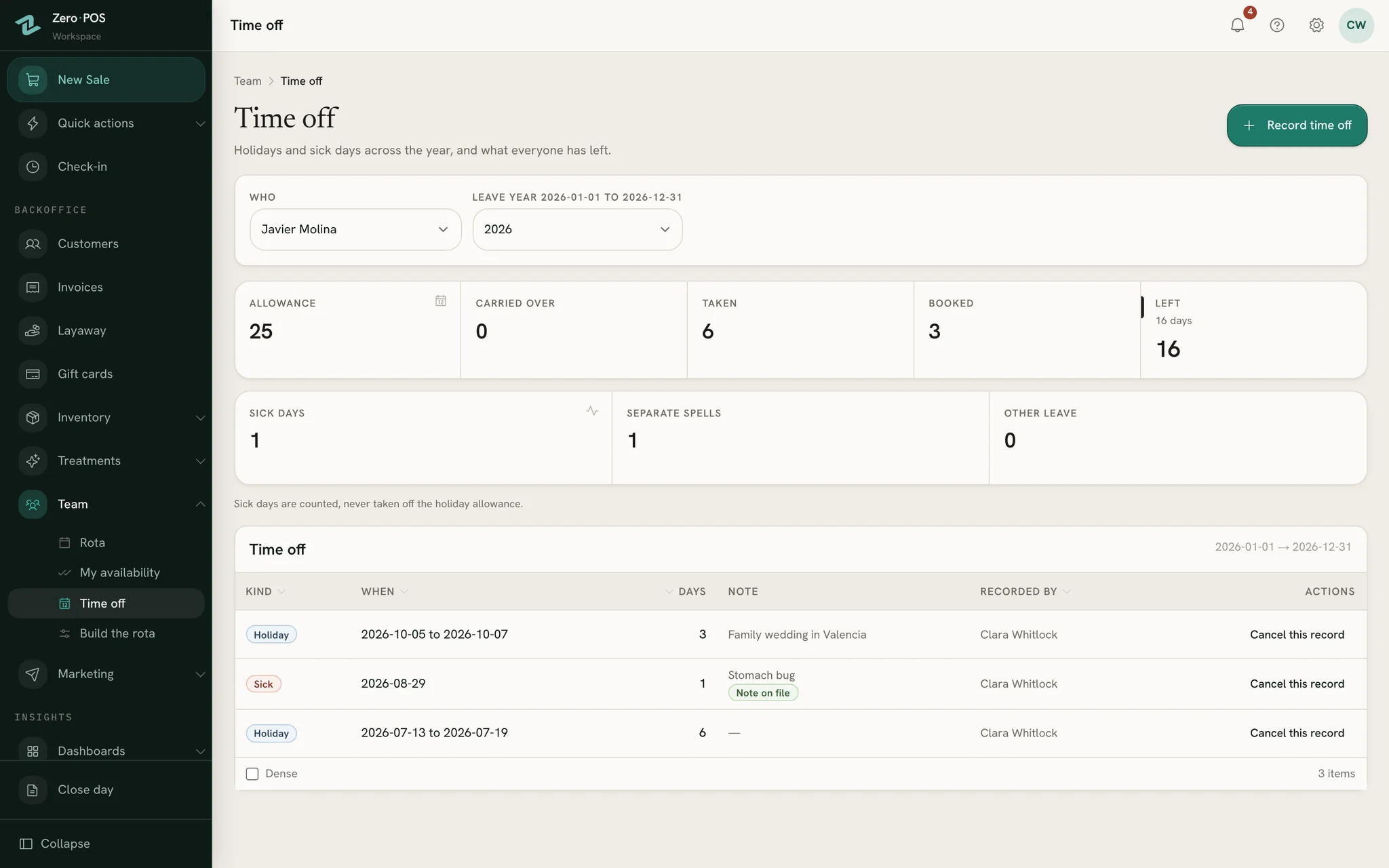
Task: Click the Collapse sidebar icon
Action: pos(26,844)
